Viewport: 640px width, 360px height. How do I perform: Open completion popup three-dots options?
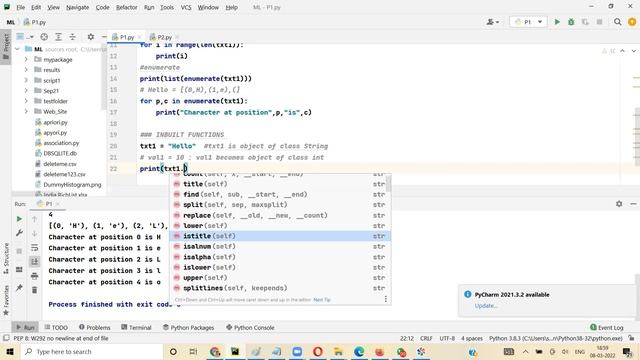click(x=385, y=299)
